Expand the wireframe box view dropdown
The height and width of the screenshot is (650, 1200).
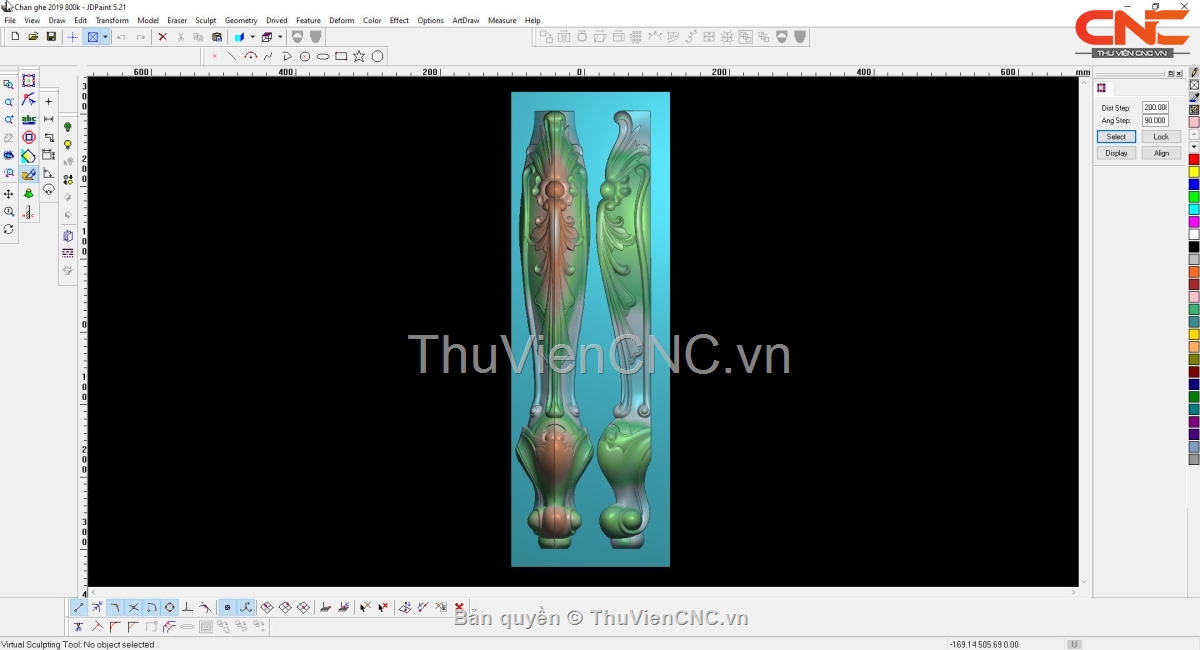(x=280, y=37)
